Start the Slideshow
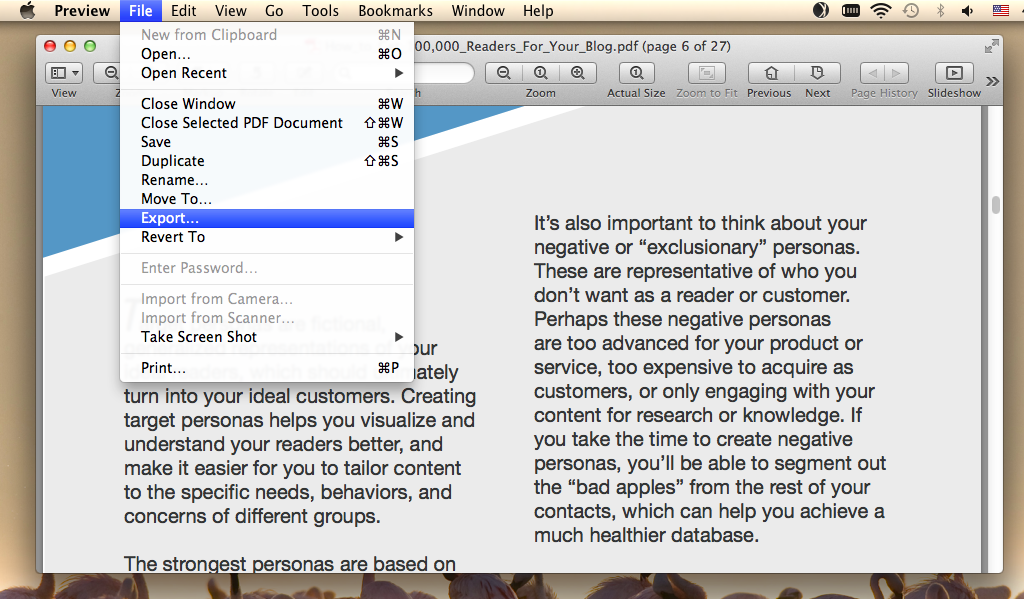This screenshot has height=599, width=1024. [x=952, y=72]
